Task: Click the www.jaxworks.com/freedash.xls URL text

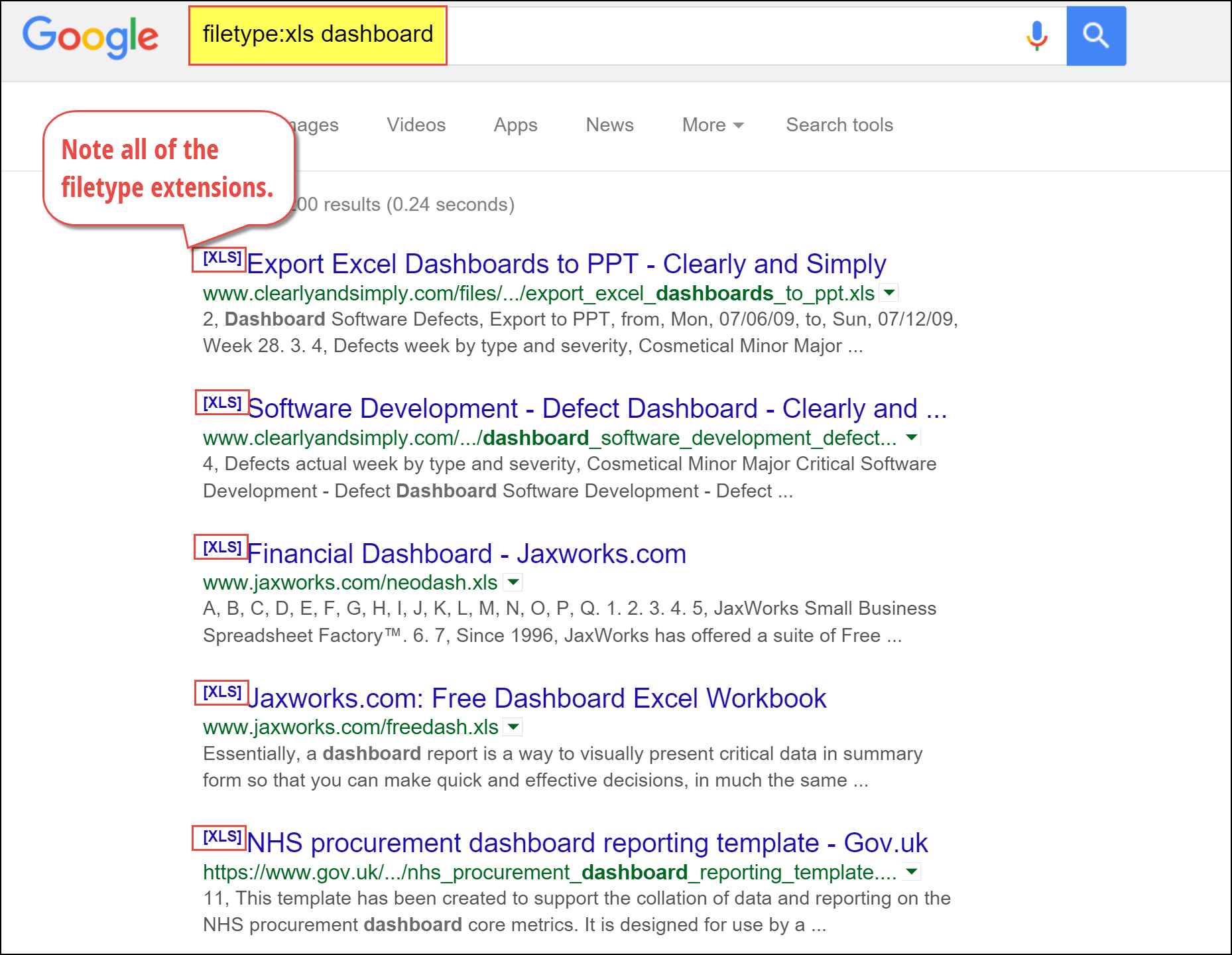Action: pos(351,727)
